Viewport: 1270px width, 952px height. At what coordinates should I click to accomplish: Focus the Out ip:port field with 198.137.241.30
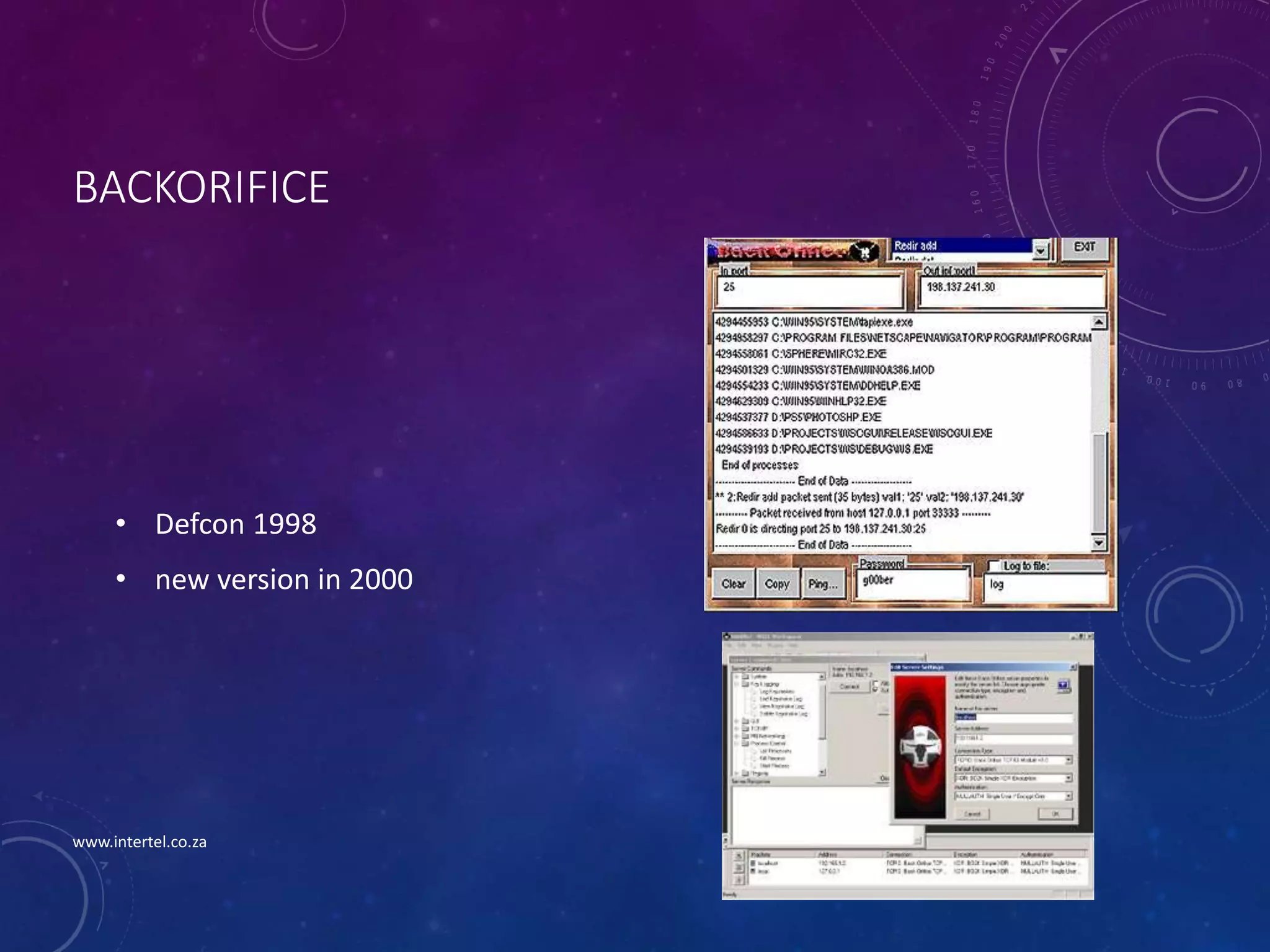click(x=1012, y=291)
